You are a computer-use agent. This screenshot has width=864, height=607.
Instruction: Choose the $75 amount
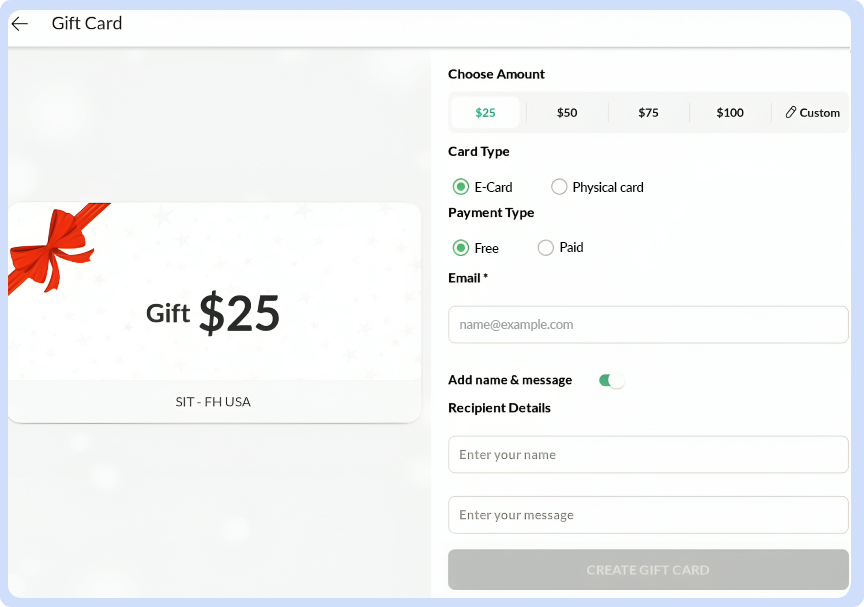point(648,113)
